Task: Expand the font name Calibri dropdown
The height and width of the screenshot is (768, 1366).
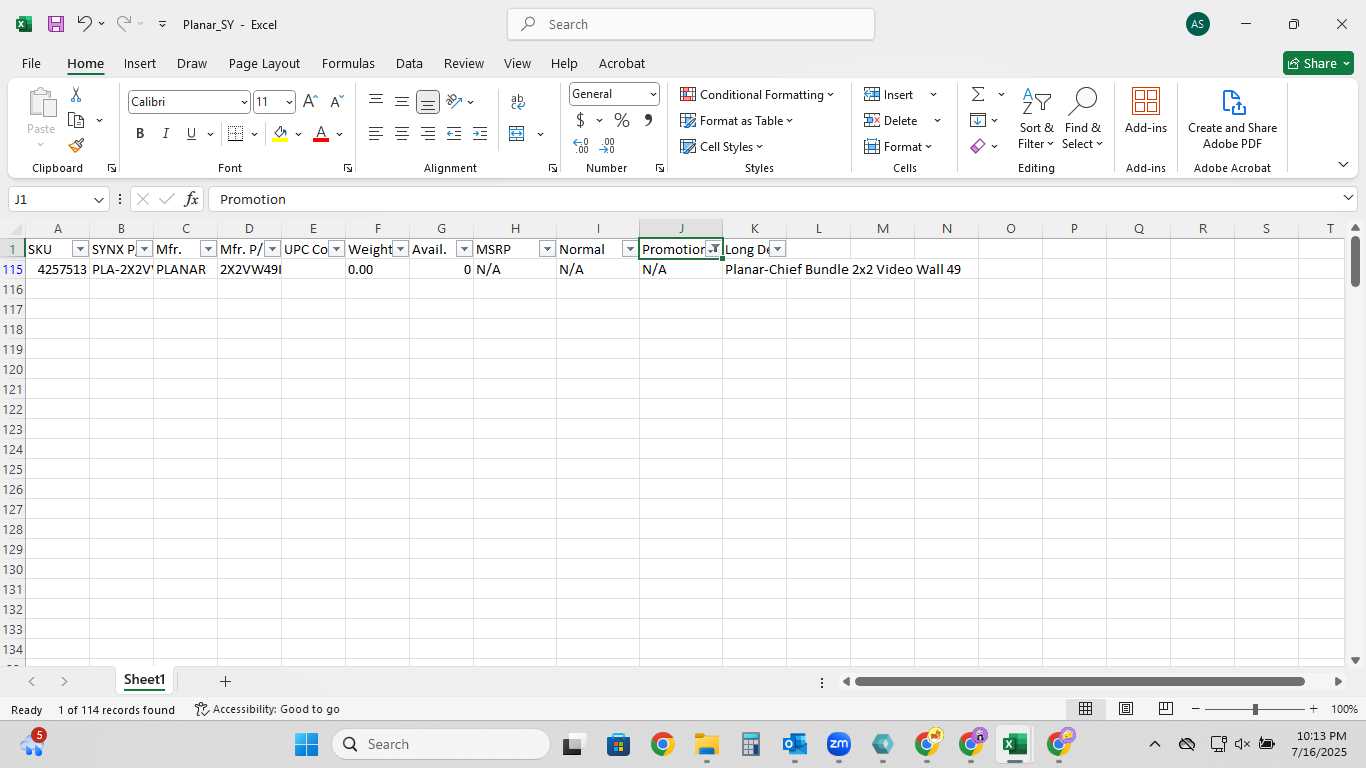Action: pyautogui.click(x=243, y=102)
